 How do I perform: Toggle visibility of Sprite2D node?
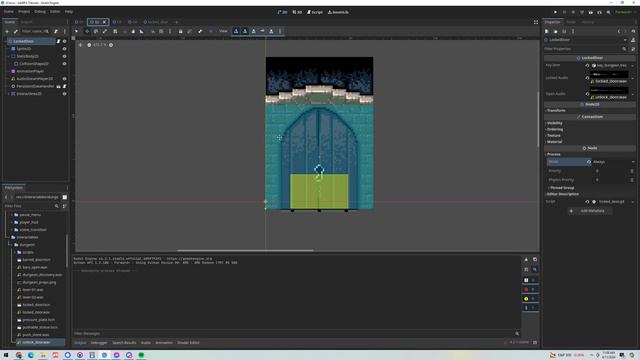click(64, 49)
